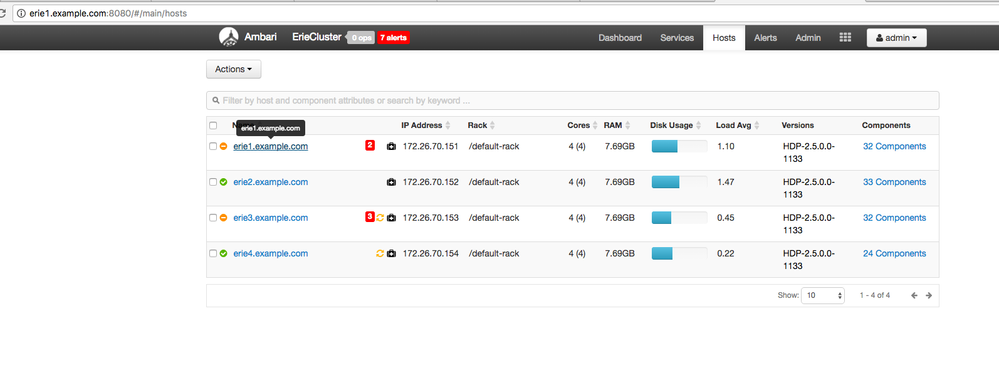The image size is (999, 377).
Task: Open the Actions dropdown
Action: 234,69
